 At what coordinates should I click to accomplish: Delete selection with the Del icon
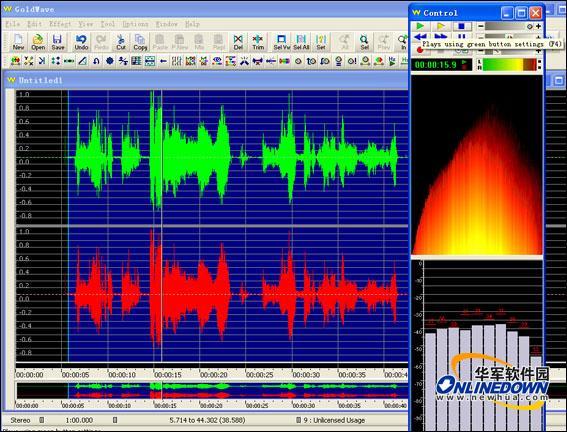point(238,42)
